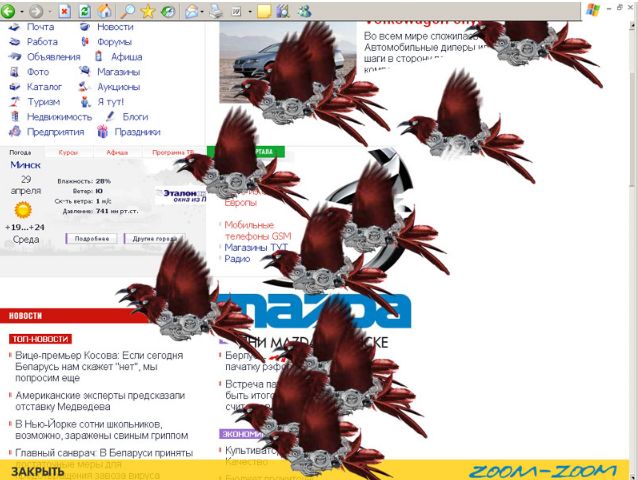Image resolution: width=638 pixels, height=480 pixels.
Task: Click the icon beside Новости link
Action: [x=85, y=27]
